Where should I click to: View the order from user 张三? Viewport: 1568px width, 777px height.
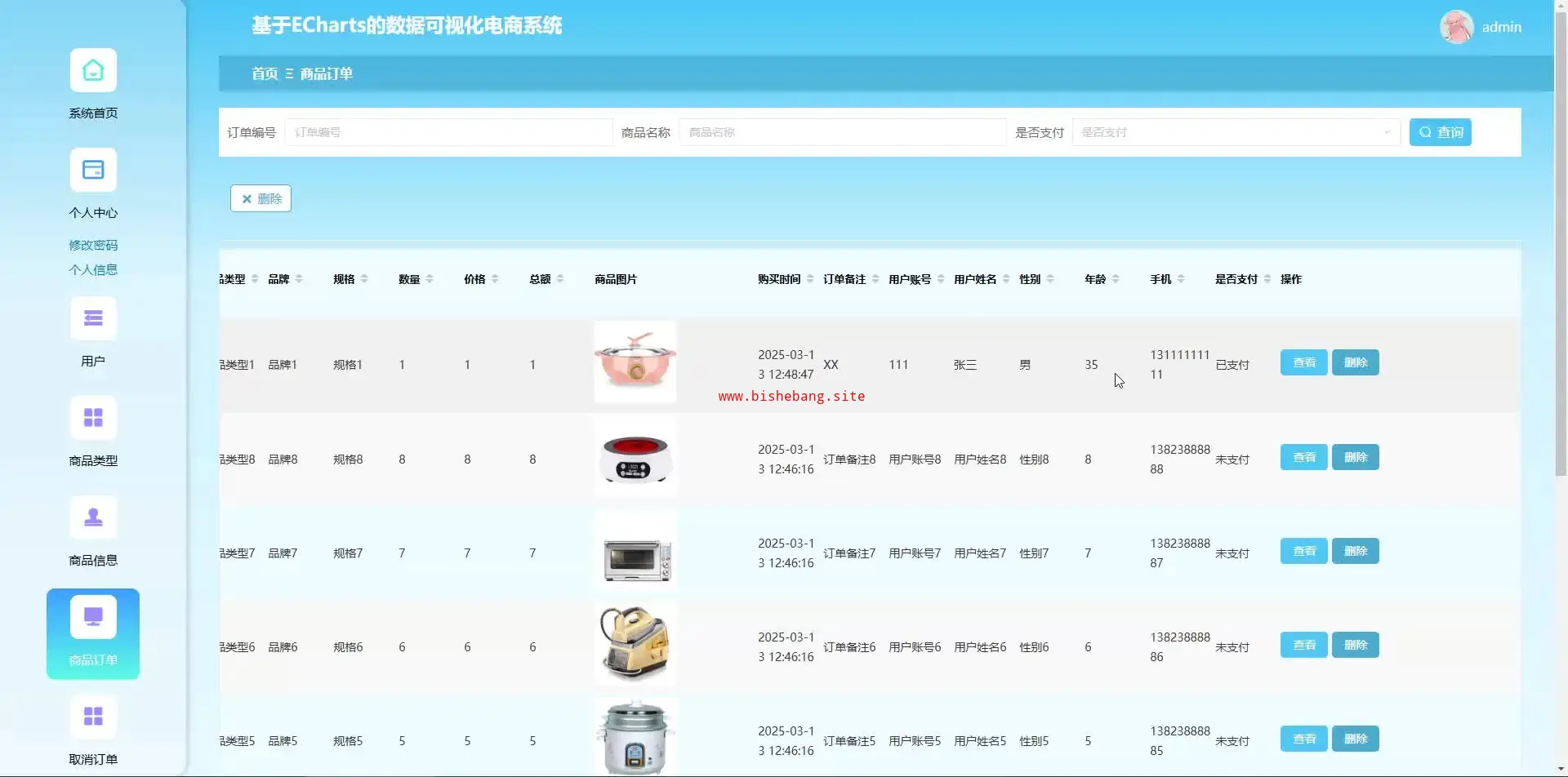pyautogui.click(x=1303, y=362)
